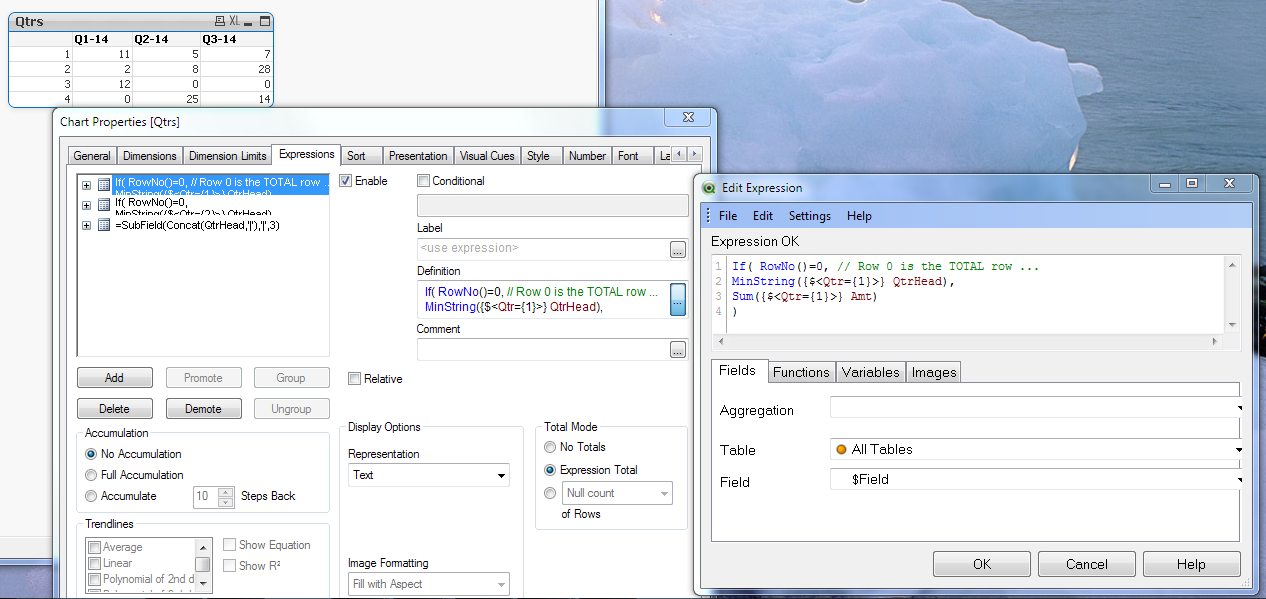This screenshot has height=599, width=1266.
Task: Click OK in Edit Expression
Action: click(x=982, y=564)
